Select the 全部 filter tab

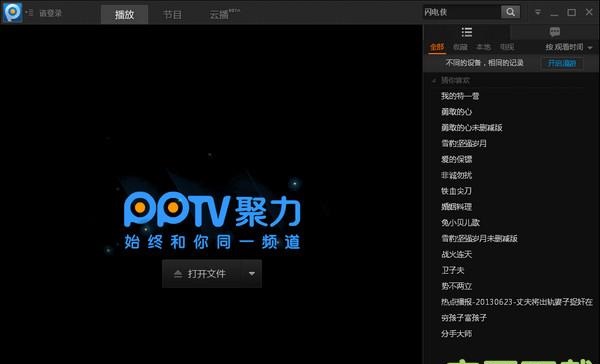coord(437,47)
